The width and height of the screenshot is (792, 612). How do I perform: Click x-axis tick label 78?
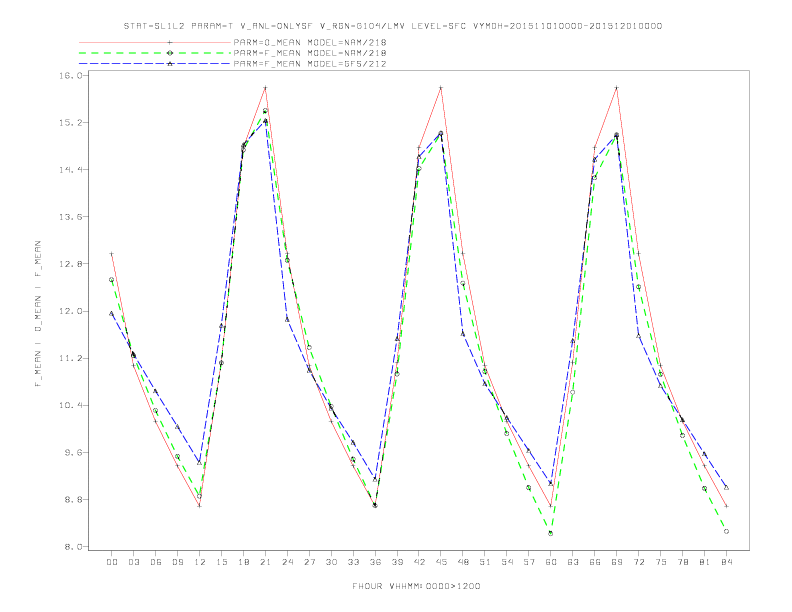682,562
